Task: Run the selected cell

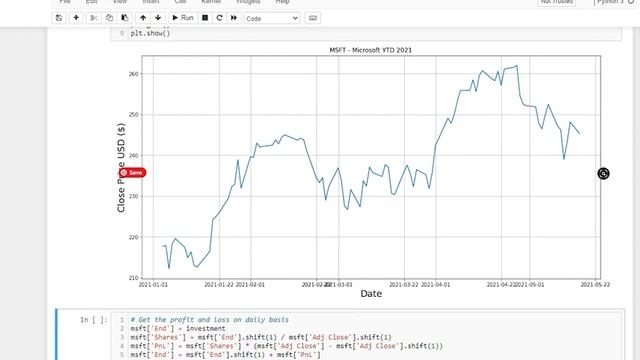Action: pos(183,18)
